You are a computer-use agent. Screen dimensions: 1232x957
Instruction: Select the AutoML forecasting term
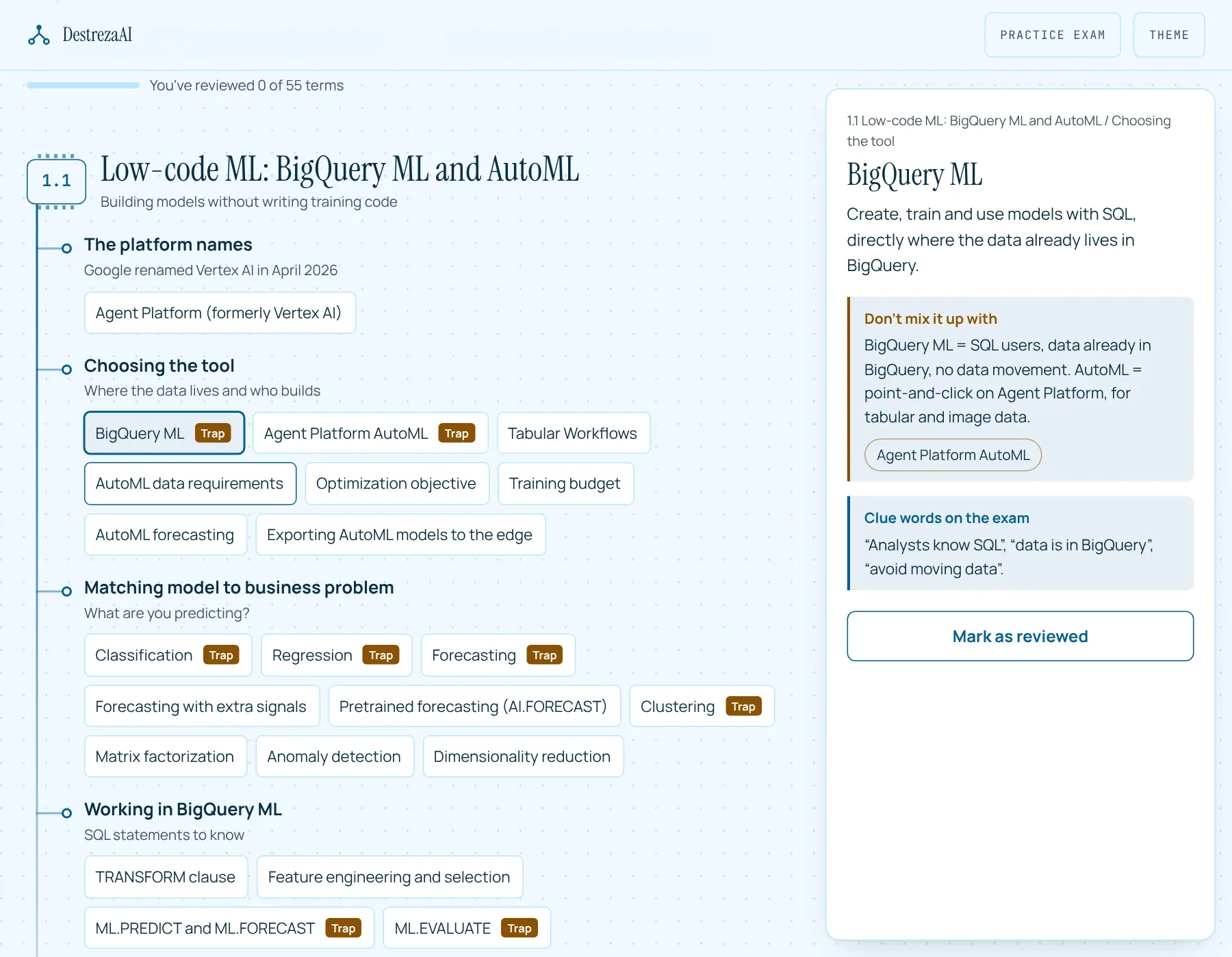165,535
